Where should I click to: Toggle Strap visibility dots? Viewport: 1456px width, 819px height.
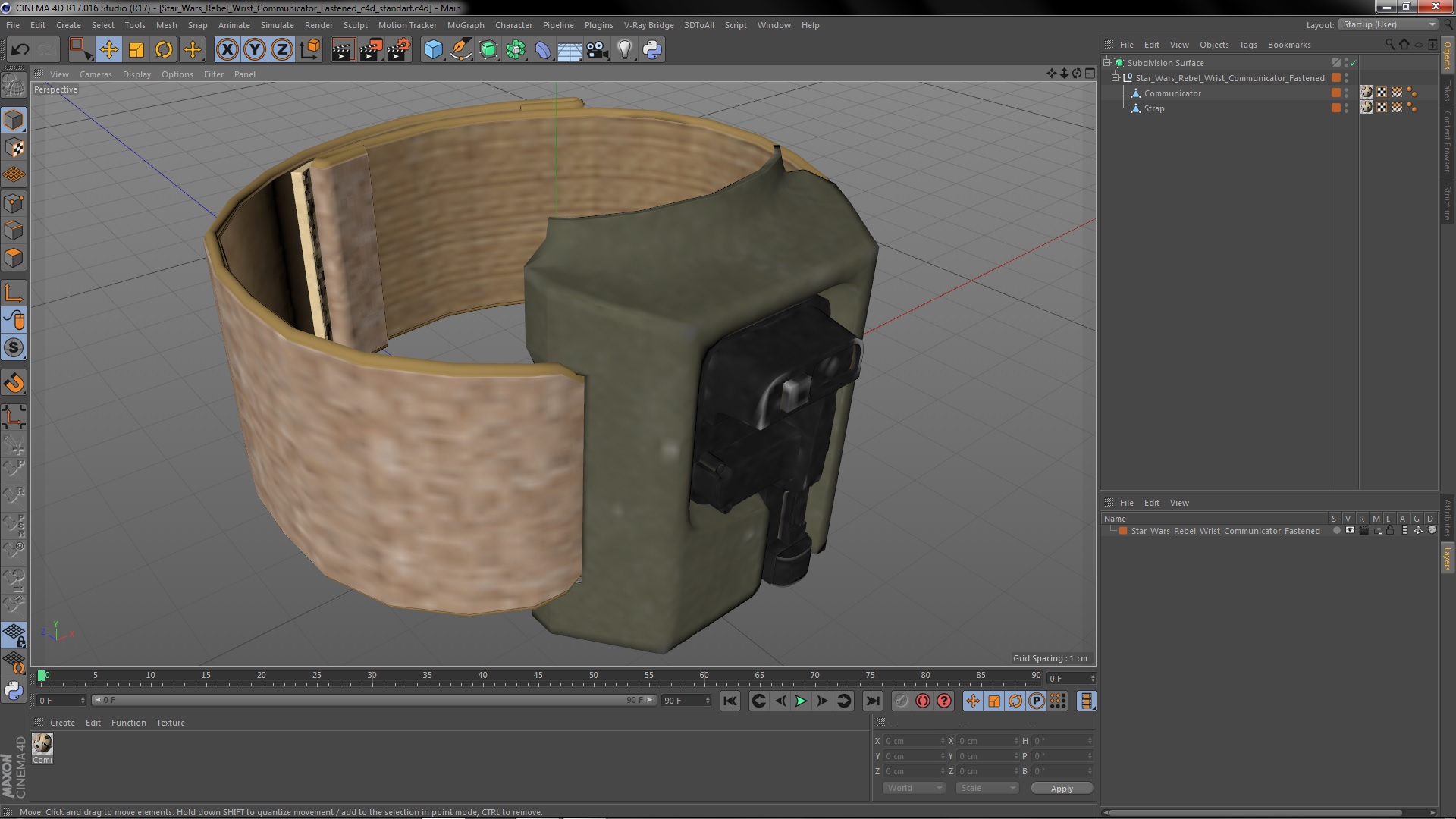coord(1347,108)
